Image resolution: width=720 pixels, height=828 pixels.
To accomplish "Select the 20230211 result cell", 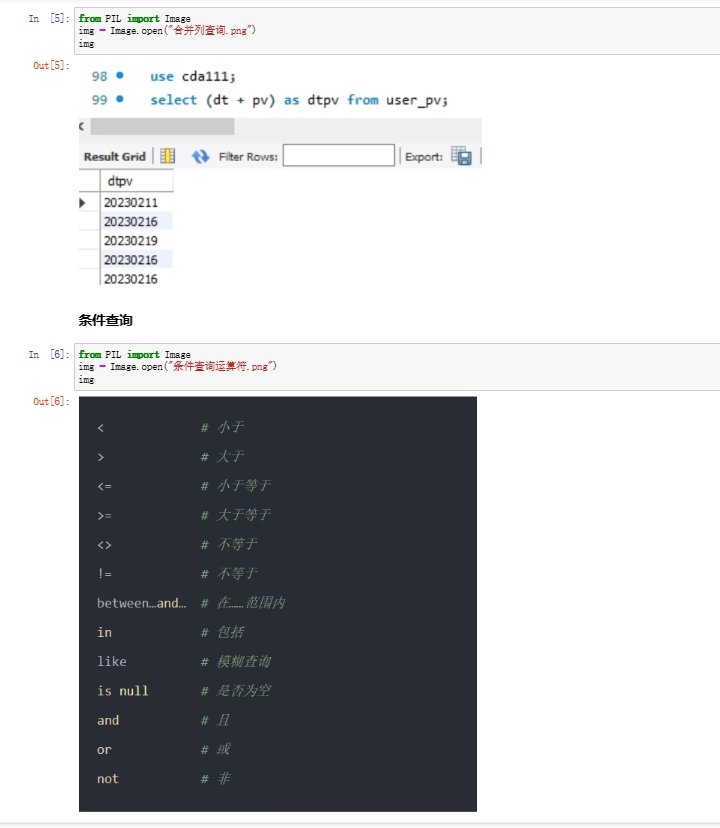I will (136, 203).
